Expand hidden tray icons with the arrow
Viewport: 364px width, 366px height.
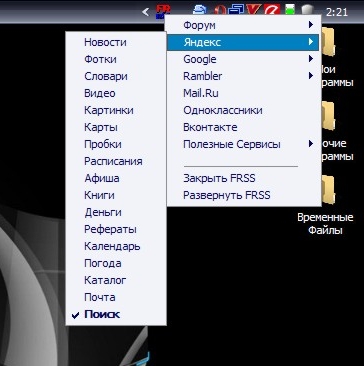tap(145, 12)
